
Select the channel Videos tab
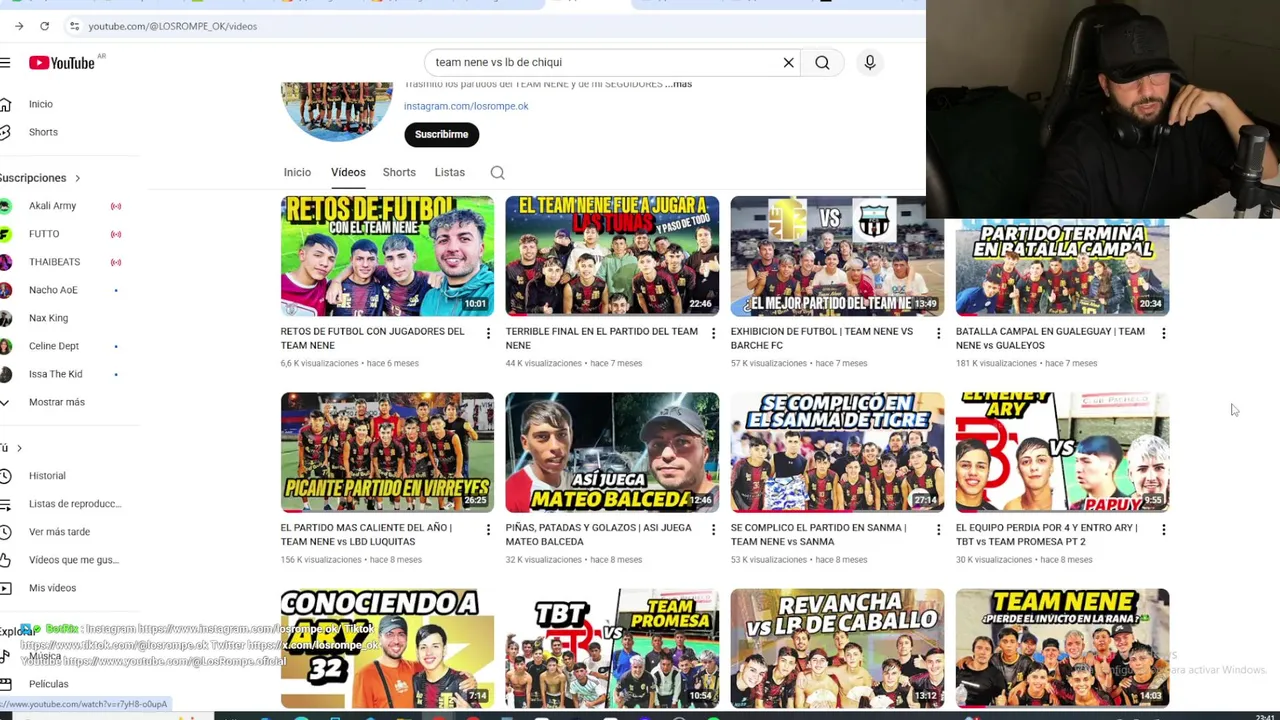pos(348,172)
